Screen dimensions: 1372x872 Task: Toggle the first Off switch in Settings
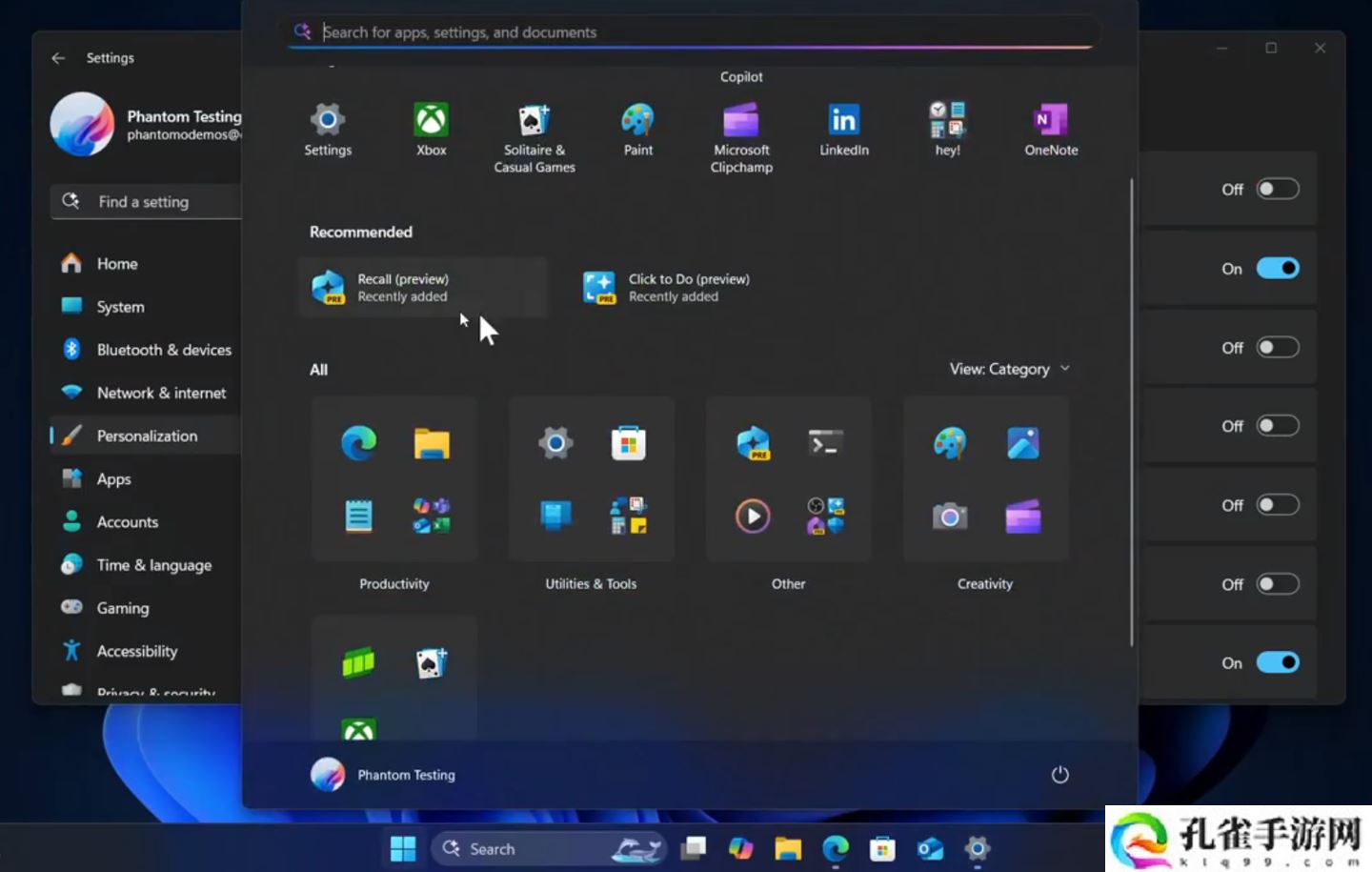point(1278,189)
